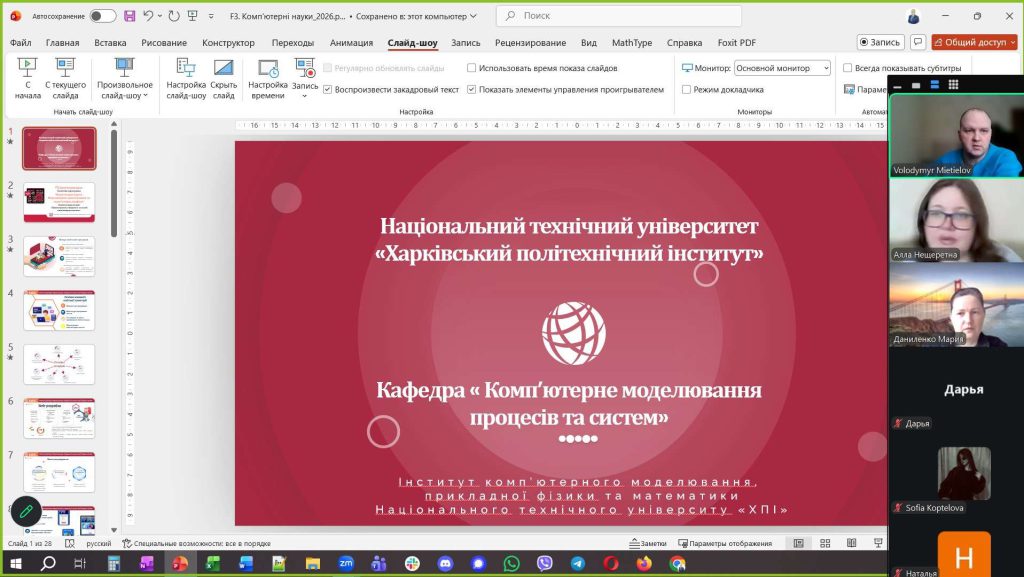This screenshot has height=577, width=1024.
Task: Toggle the AutoSave switch
Action: [x=102, y=16]
